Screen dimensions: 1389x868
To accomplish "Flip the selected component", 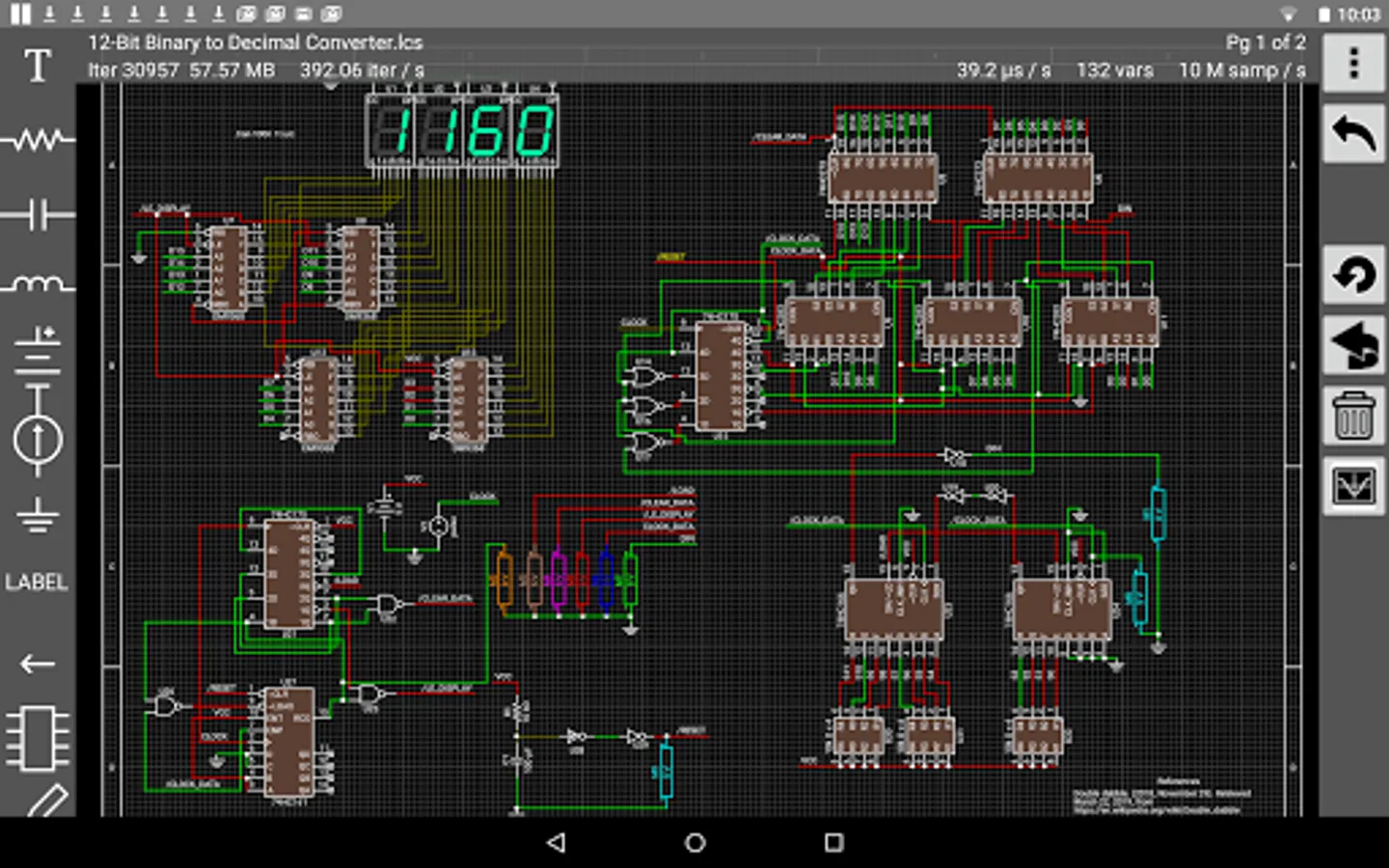I will (1353, 345).
